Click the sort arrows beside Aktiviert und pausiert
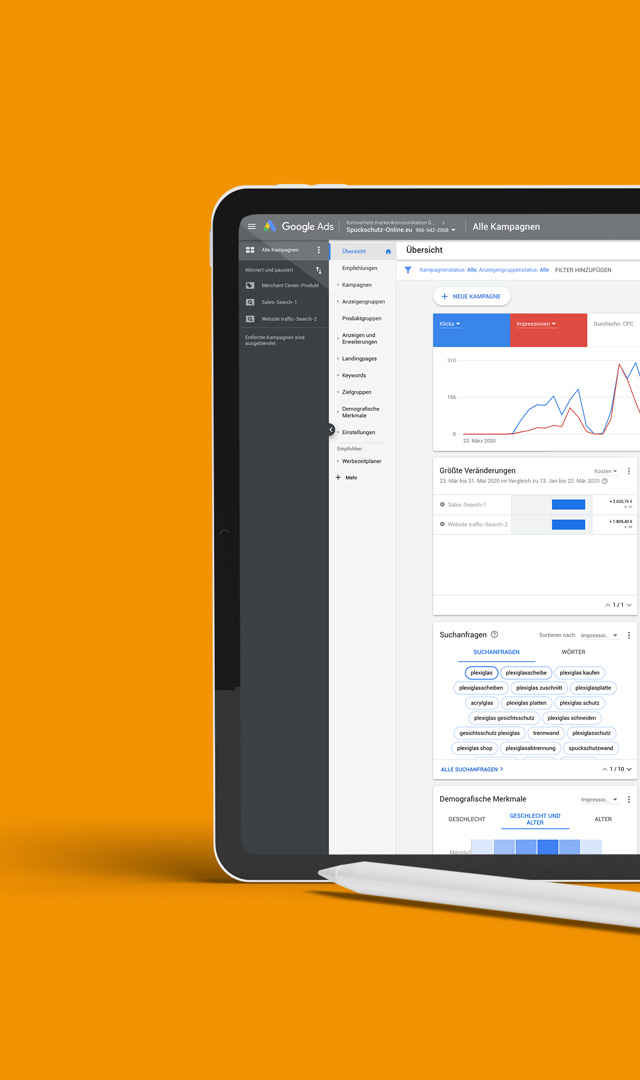640x1080 pixels. click(x=318, y=270)
